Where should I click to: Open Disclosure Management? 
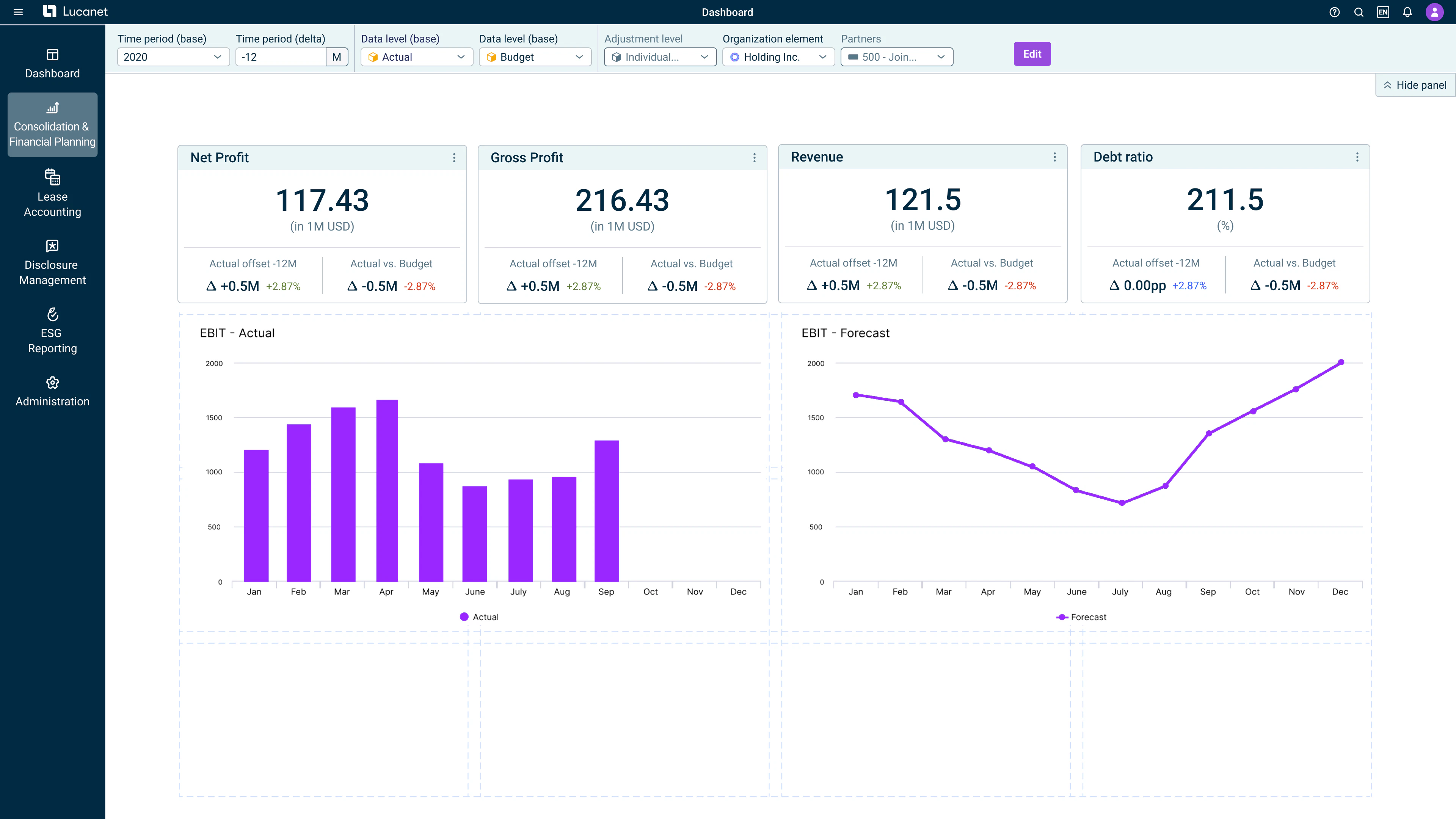point(52,262)
